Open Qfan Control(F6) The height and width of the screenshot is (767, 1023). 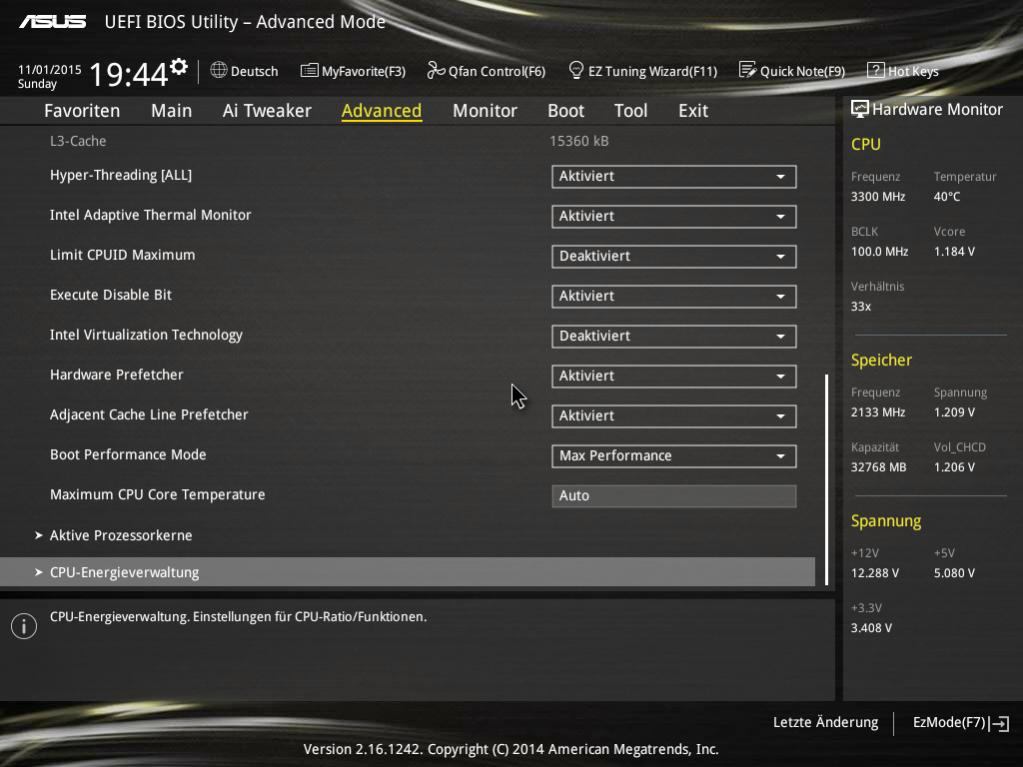pyautogui.click(x=486, y=71)
